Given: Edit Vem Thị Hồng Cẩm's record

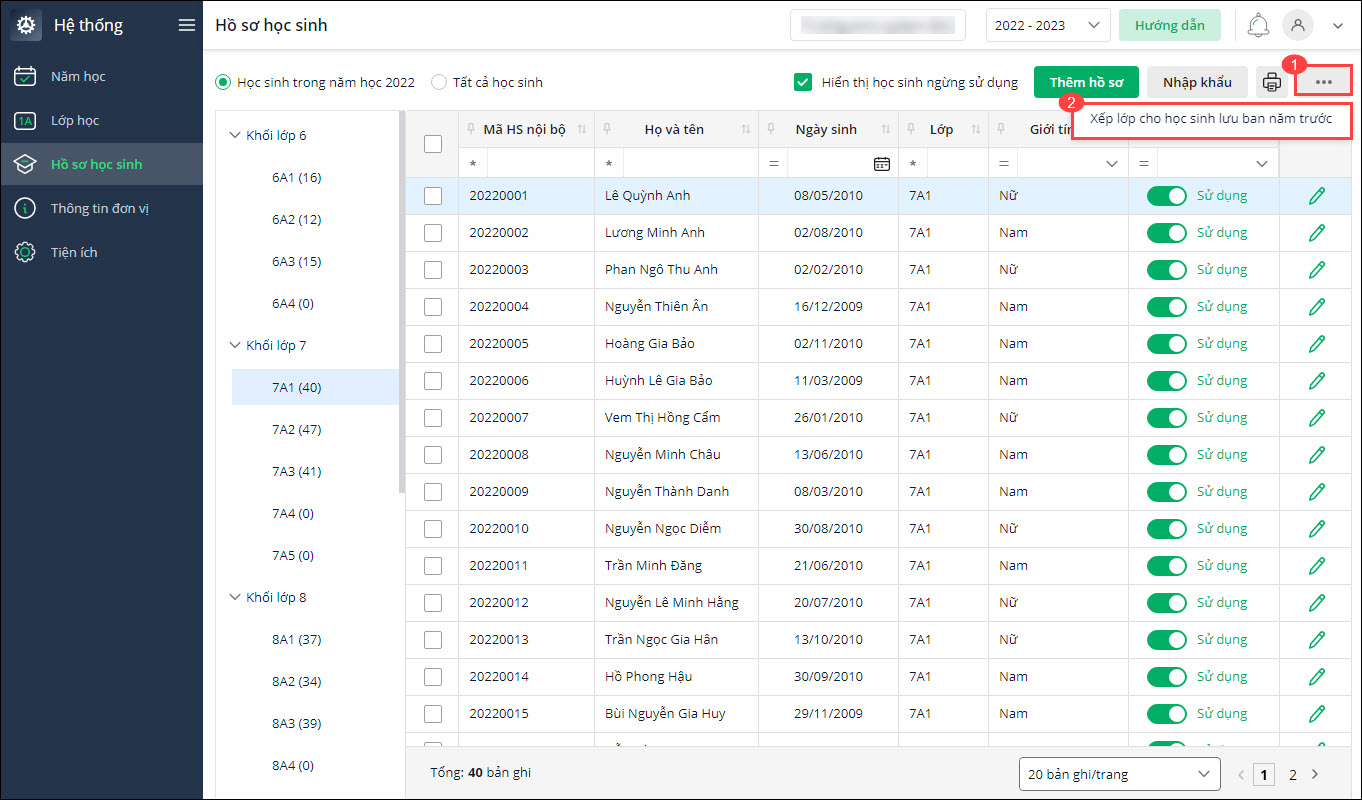Looking at the screenshot, I should (1317, 418).
